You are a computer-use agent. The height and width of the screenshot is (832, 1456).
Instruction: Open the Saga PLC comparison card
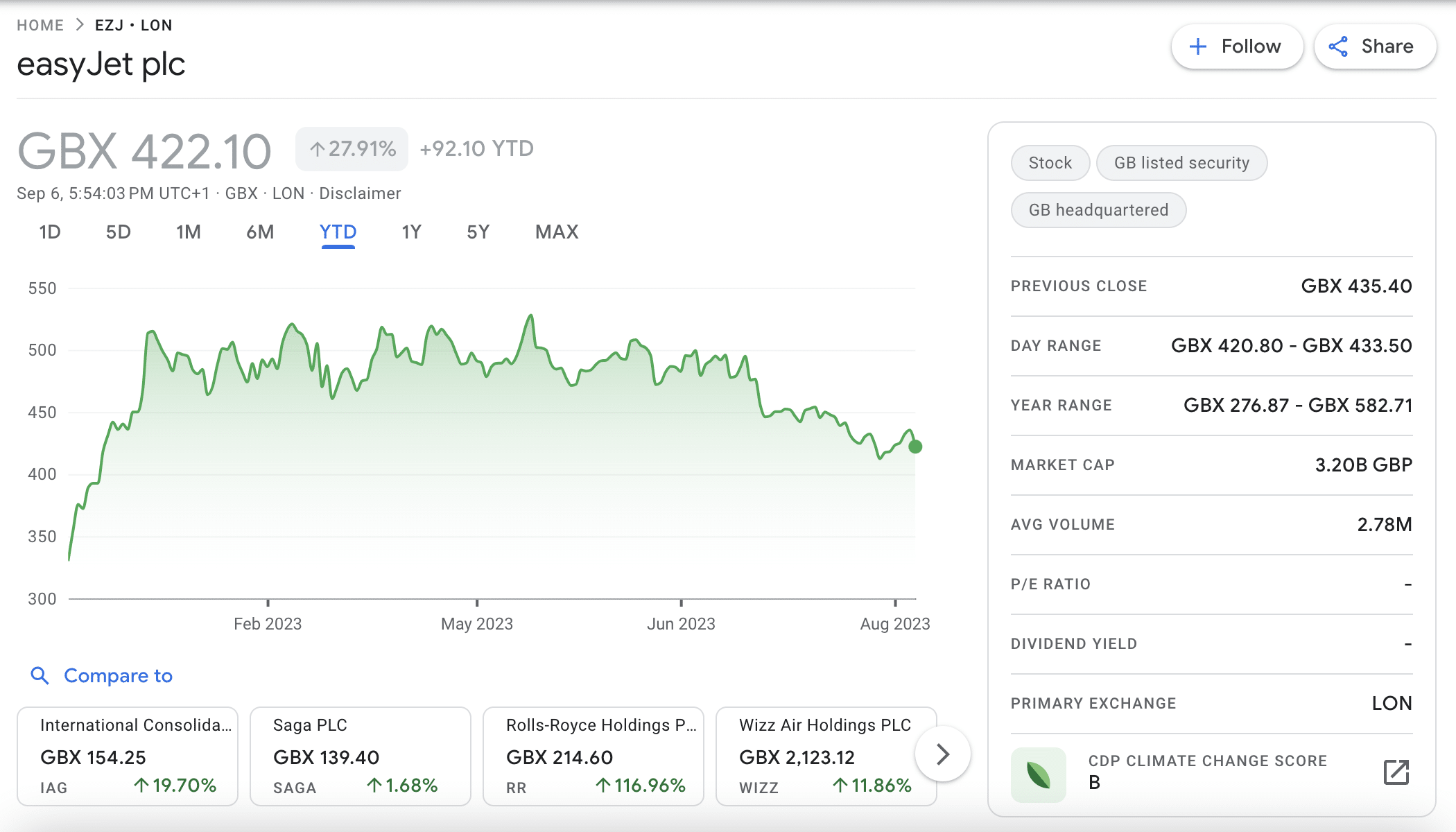pyautogui.click(x=361, y=756)
